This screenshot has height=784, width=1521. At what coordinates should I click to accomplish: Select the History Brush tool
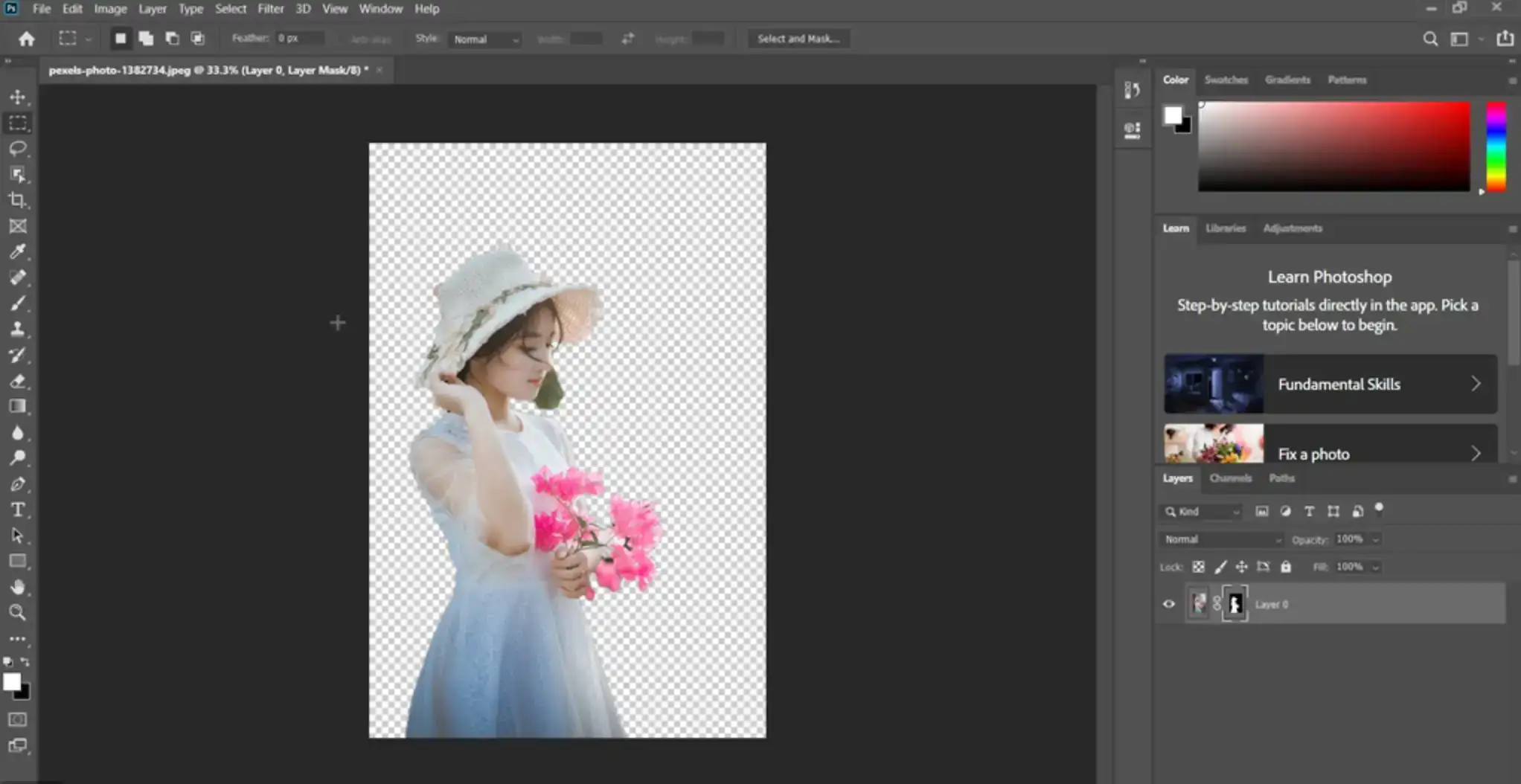(18, 355)
